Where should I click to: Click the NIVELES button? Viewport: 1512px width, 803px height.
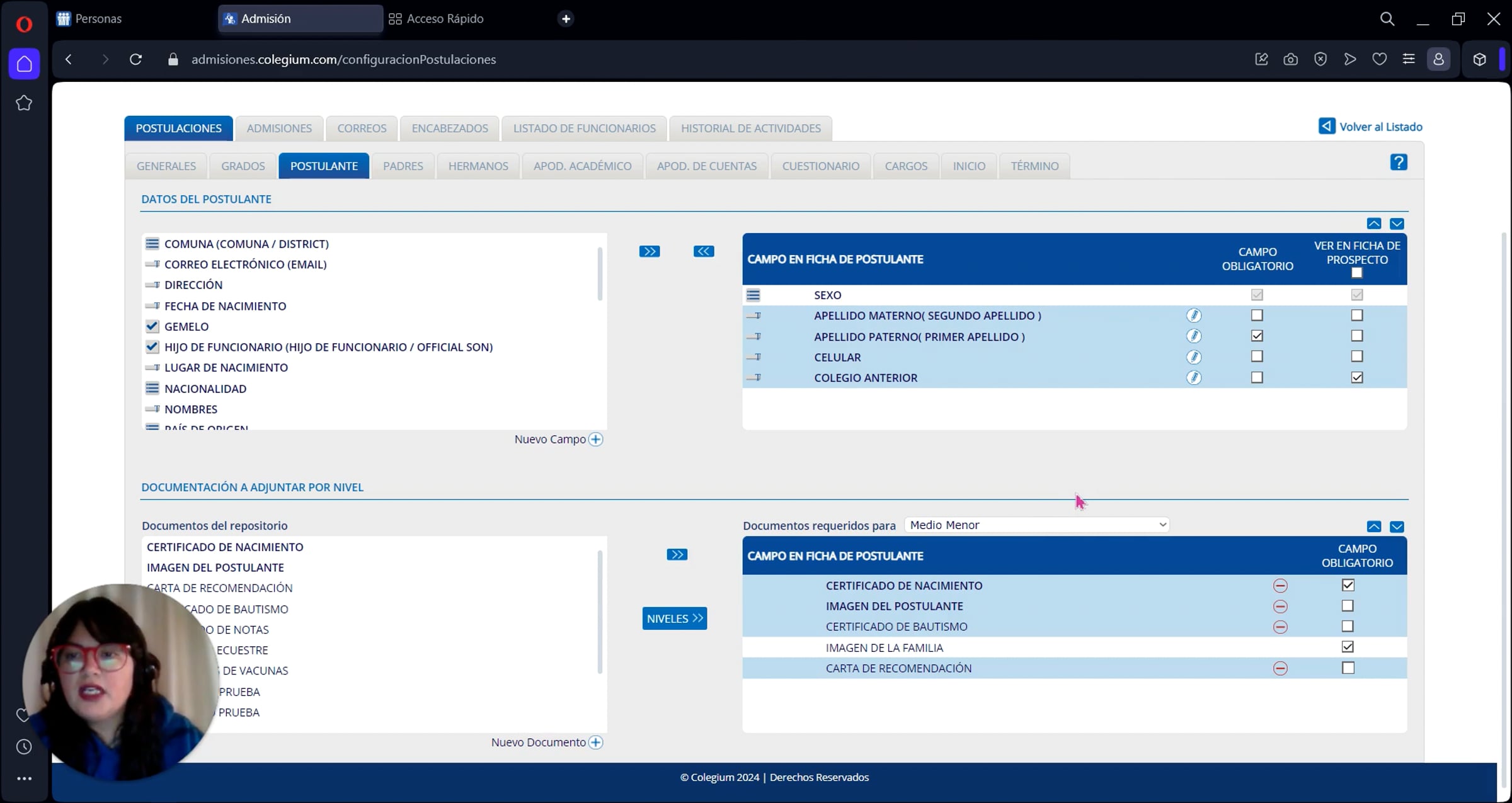pos(674,618)
